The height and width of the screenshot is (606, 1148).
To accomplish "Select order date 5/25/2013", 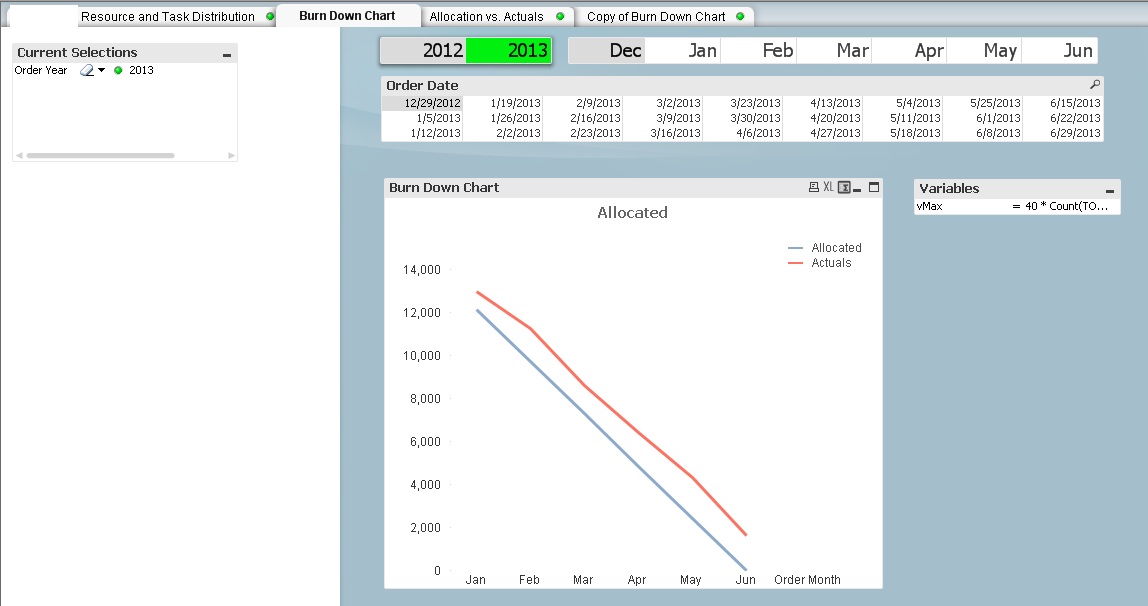I will click(x=982, y=103).
